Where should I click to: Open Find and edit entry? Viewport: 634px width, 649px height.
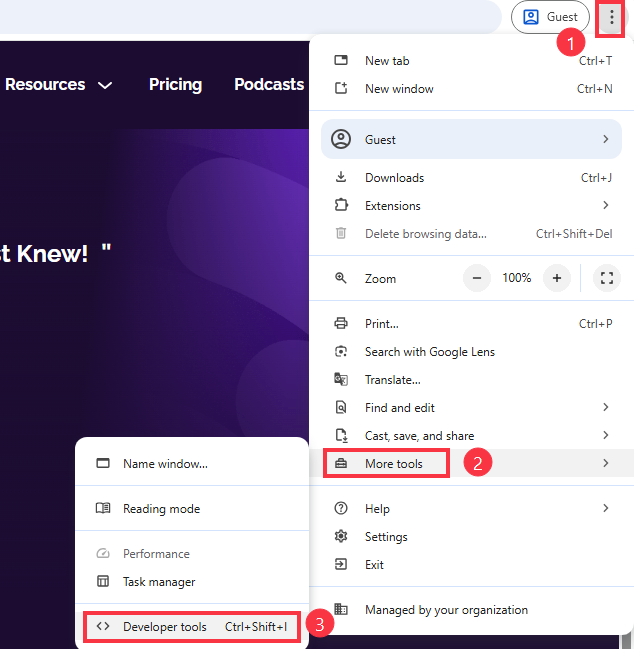pos(472,408)
